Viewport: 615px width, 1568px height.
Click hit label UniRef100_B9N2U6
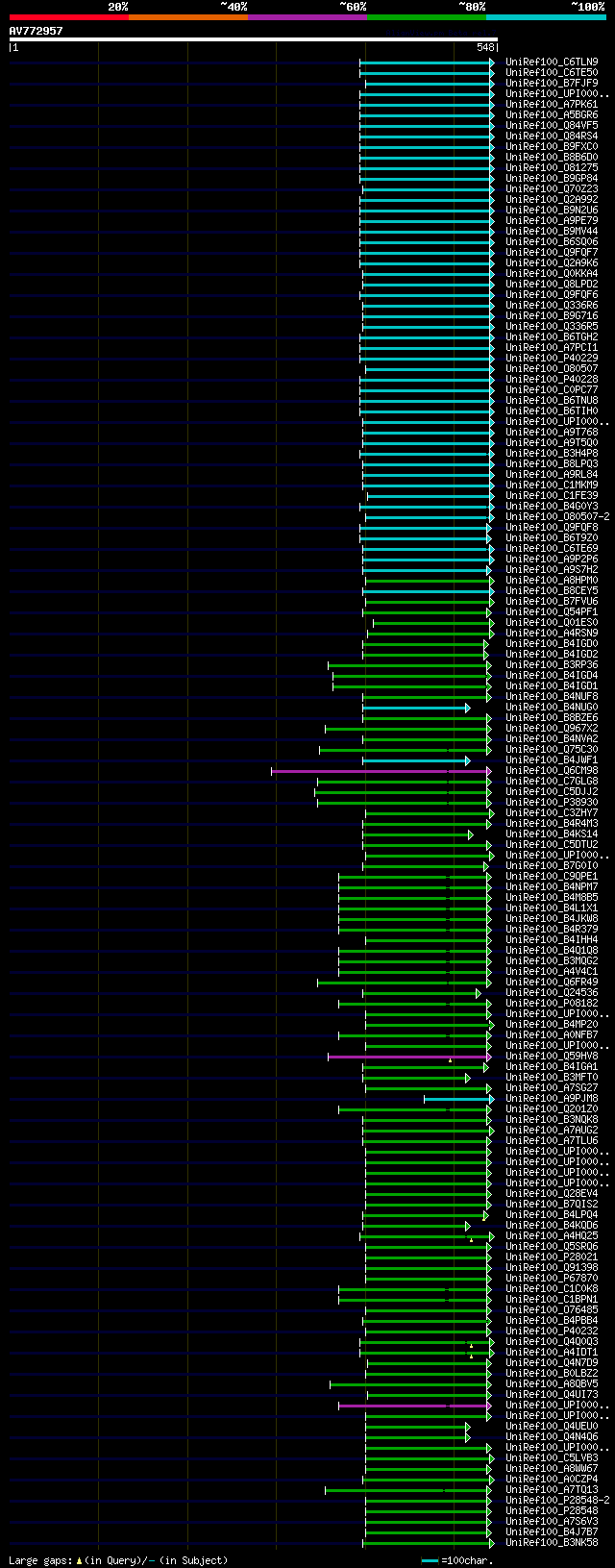pyautogui.click(x=552, y=210)
